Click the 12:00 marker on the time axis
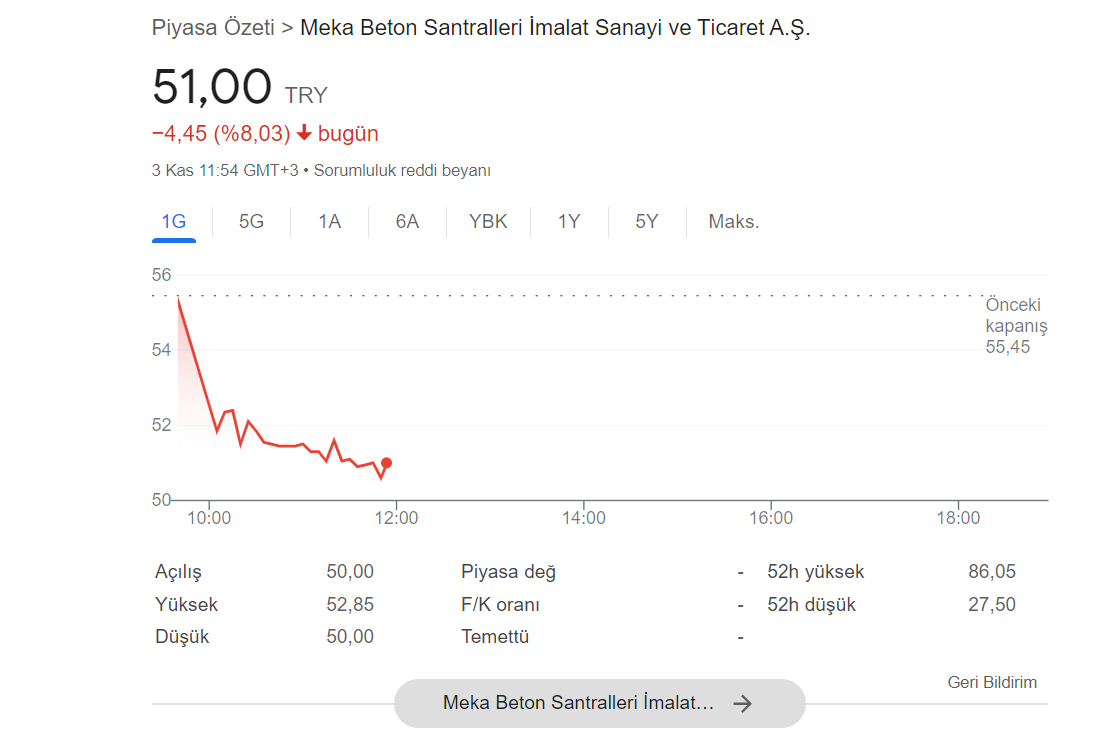The height and width of the screenshot is (741, 1118). pyautogui.click(x=396, y=518)
